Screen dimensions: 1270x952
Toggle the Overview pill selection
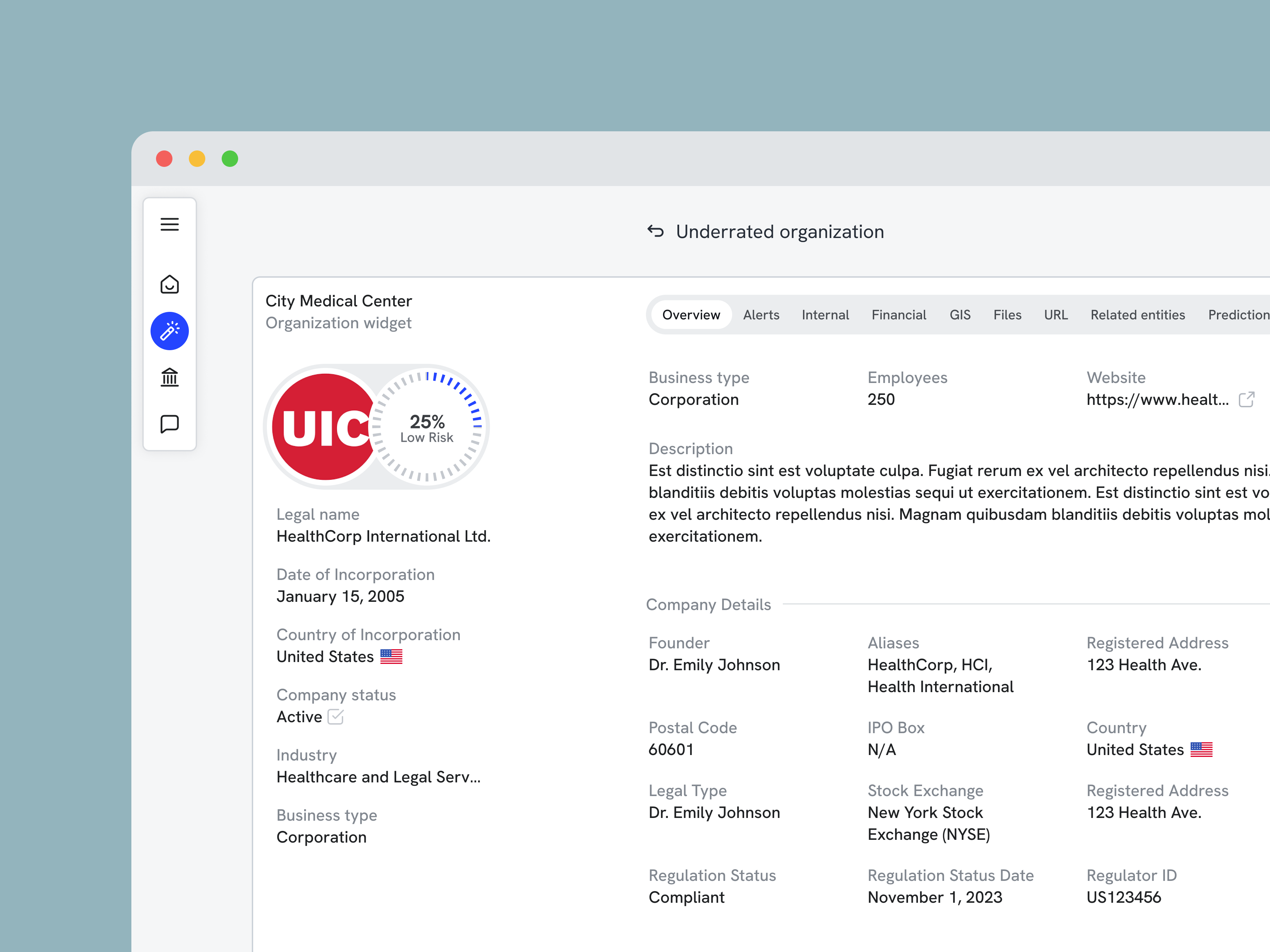(691, 315)
